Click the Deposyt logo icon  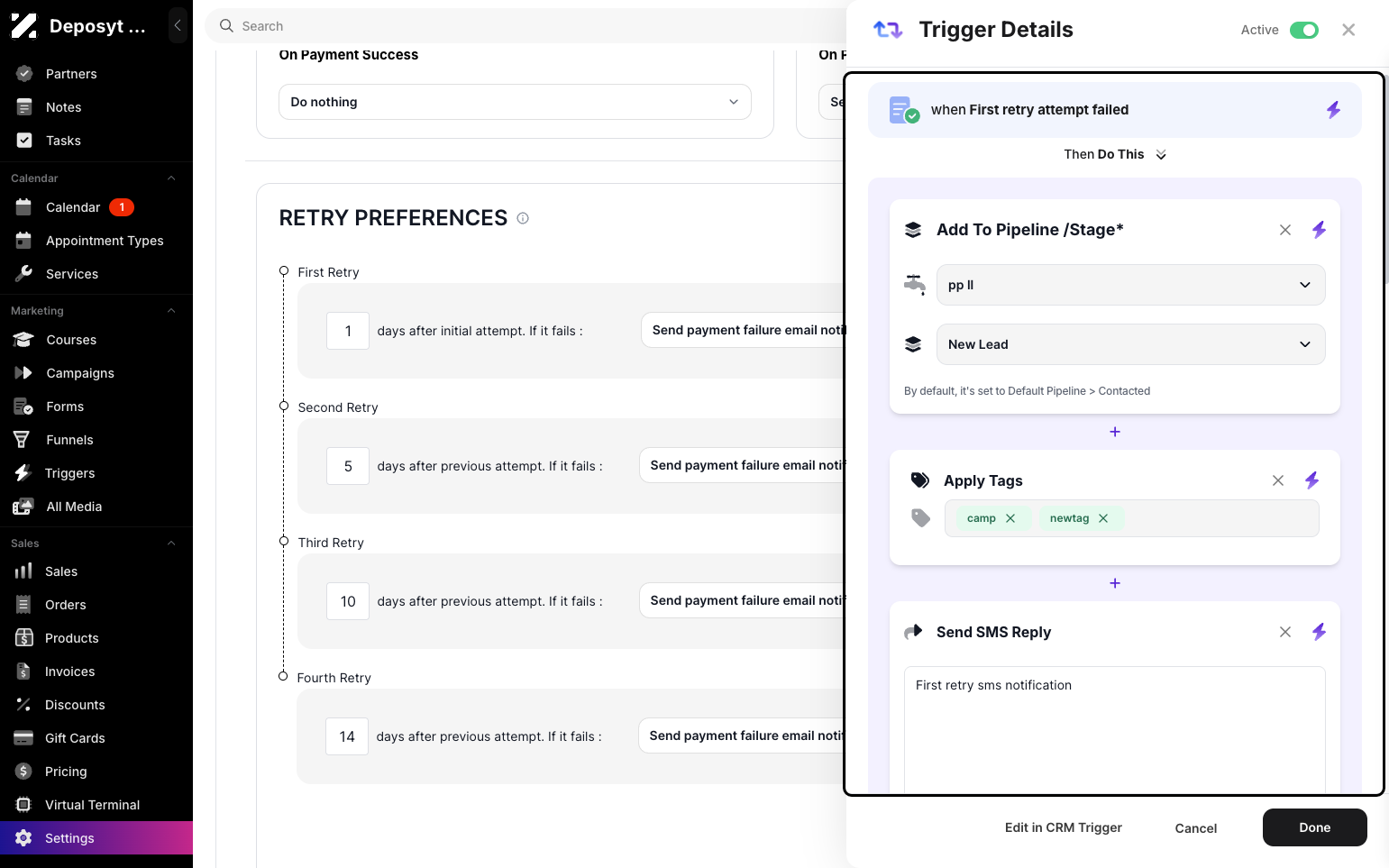24,26
